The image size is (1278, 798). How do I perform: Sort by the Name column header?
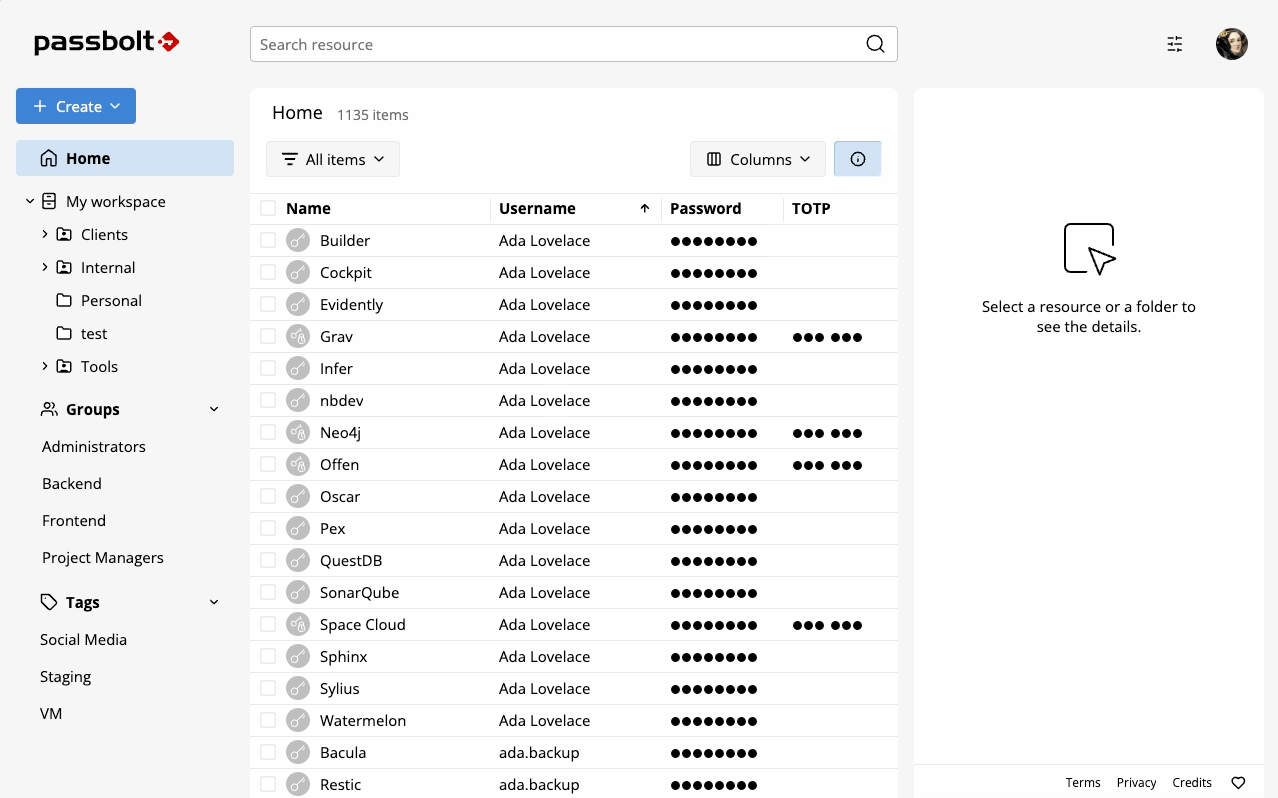pos(308,208)
